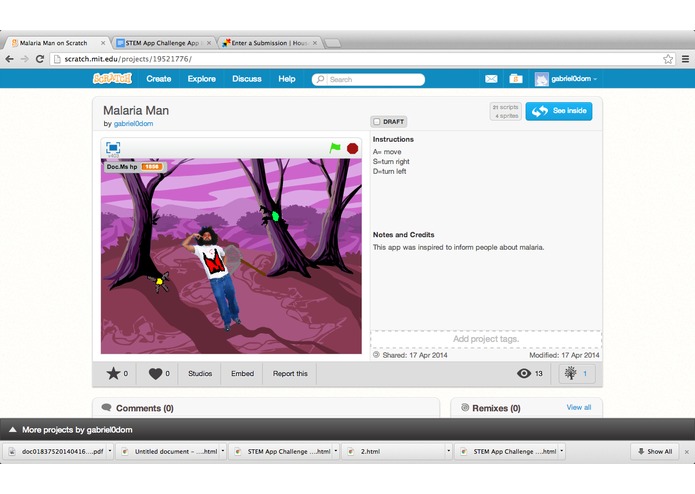The image size is (695, 494).
Task: Open the Untitled document html download
Action: pyautogui.click(x=170, y=451)
